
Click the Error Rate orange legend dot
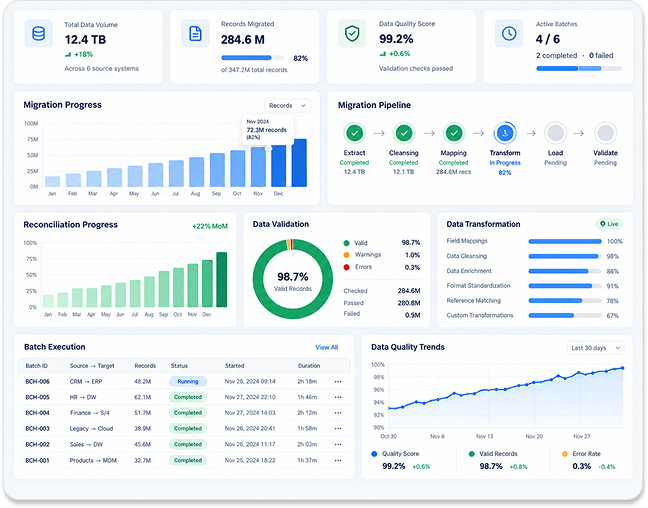coord(565,454)
